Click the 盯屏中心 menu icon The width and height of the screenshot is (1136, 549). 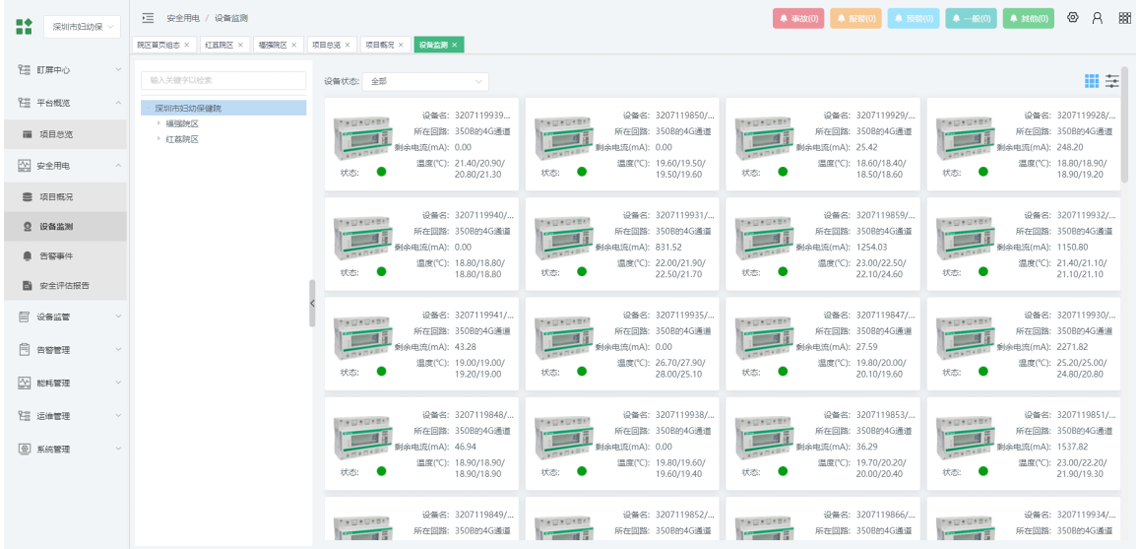[24, 70]
